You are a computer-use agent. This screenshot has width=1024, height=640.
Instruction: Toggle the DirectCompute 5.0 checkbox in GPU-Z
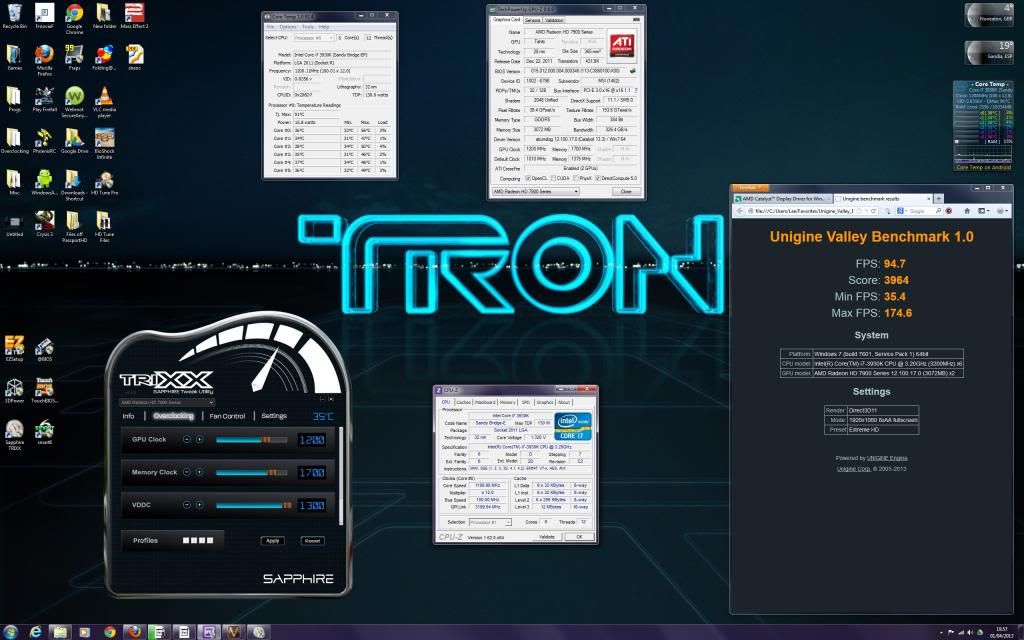(x=598, y=178)
